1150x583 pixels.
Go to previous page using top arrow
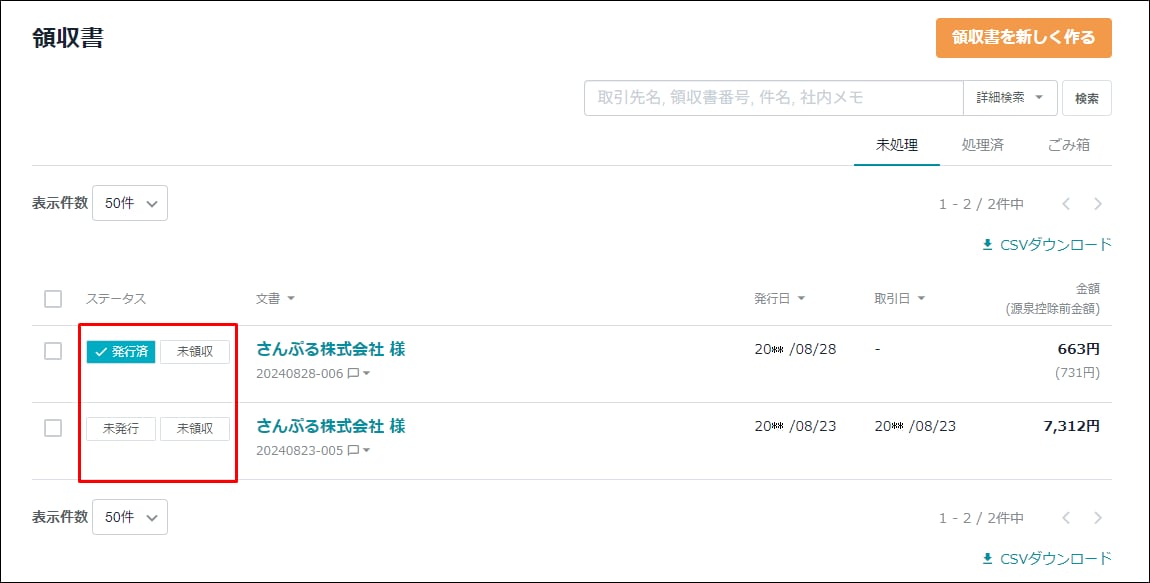coord(1066,204)
